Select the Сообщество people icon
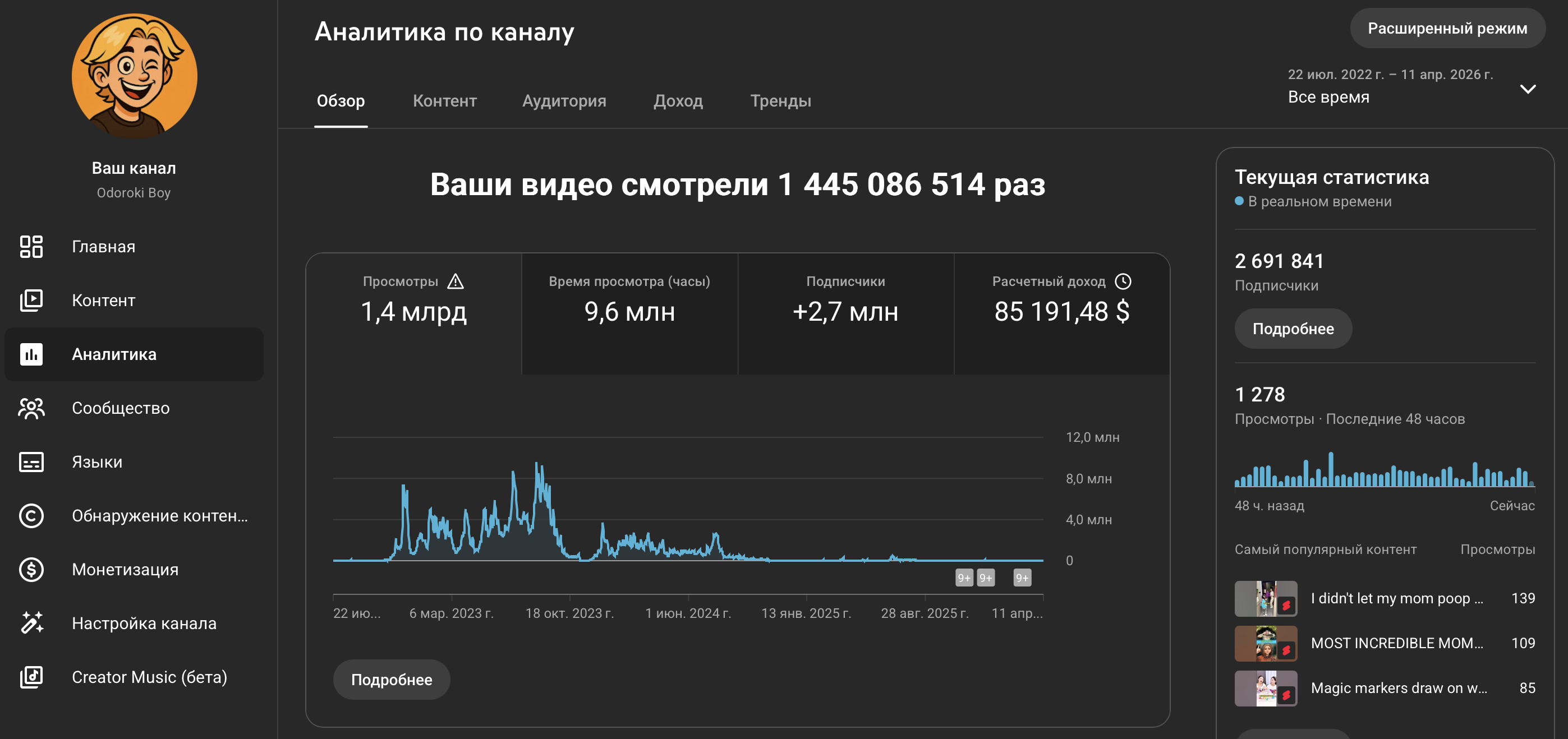 (x=31, y=408)
